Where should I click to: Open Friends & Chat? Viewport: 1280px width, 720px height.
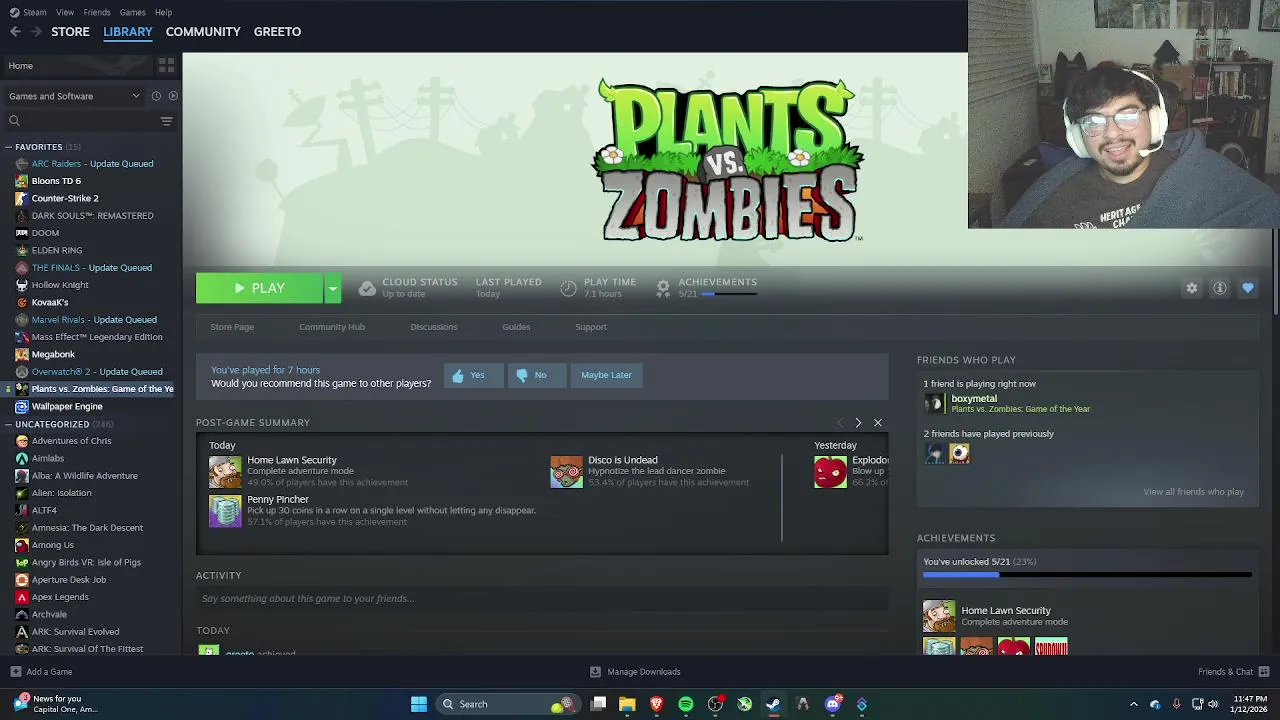pyautogui.click(x=1233, y=672)
